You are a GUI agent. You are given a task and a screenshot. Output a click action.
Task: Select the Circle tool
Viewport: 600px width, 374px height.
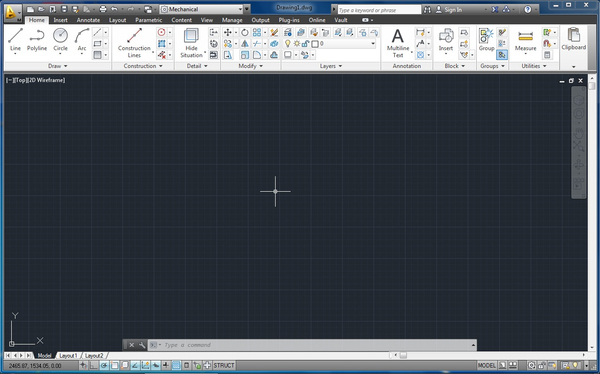(x=60, y=39)
